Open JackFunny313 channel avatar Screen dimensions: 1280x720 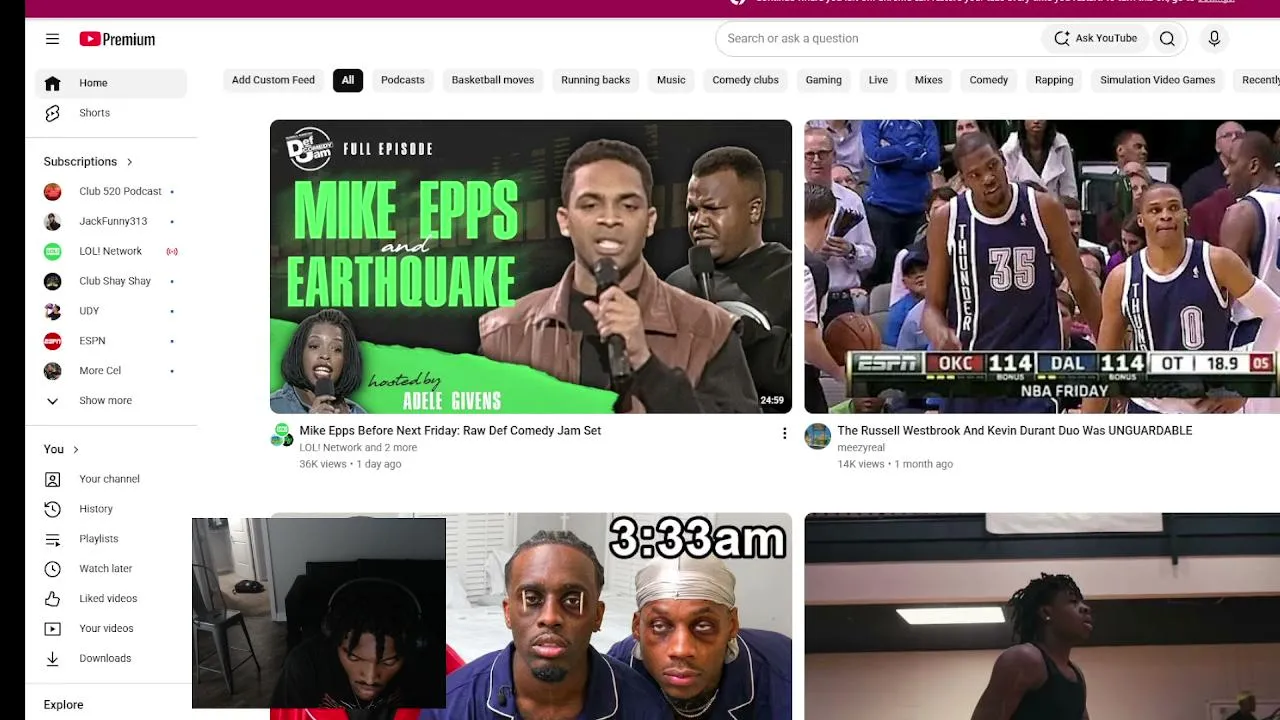(x=53, y=221)
